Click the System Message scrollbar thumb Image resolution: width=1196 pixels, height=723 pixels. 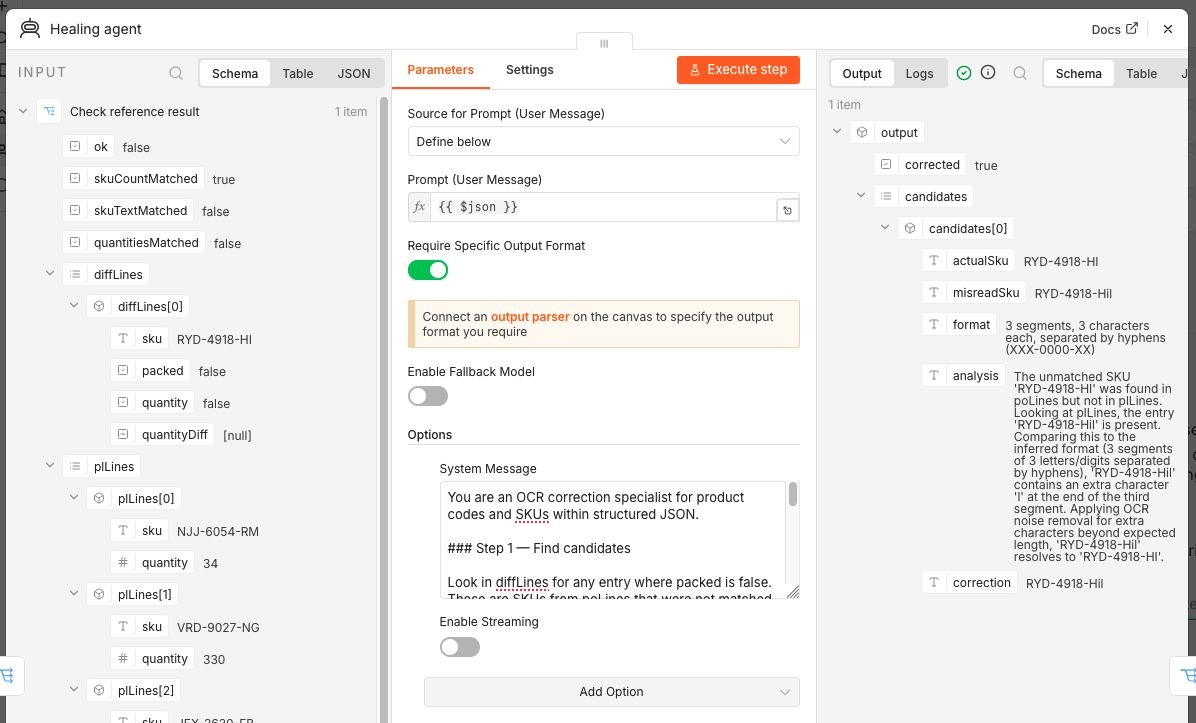[x=793, y=494]
